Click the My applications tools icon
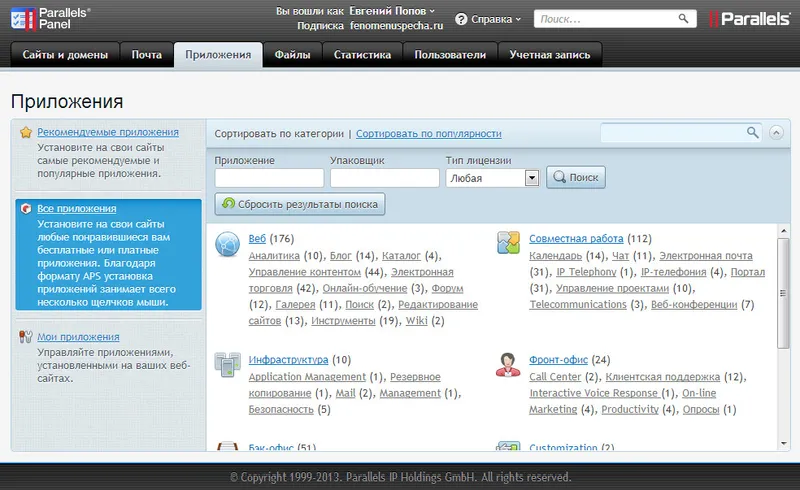The width and height of the screenshot is (800, 490). pyautogui.click(x=26, y=337)
